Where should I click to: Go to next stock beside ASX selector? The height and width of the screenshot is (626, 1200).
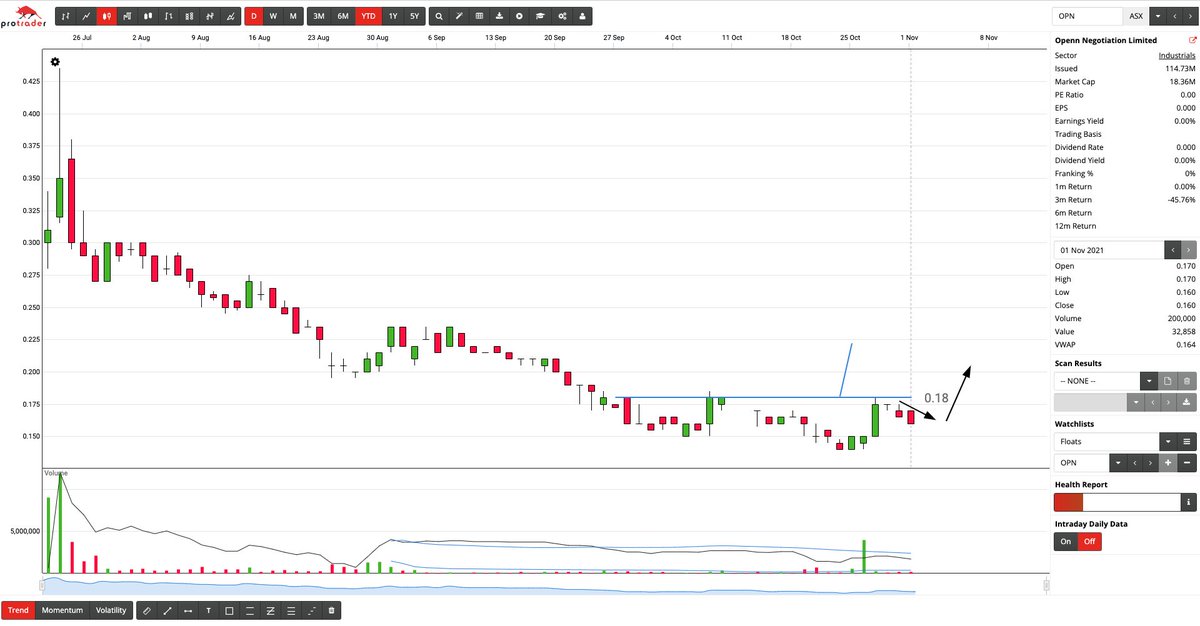[1189, 16]
